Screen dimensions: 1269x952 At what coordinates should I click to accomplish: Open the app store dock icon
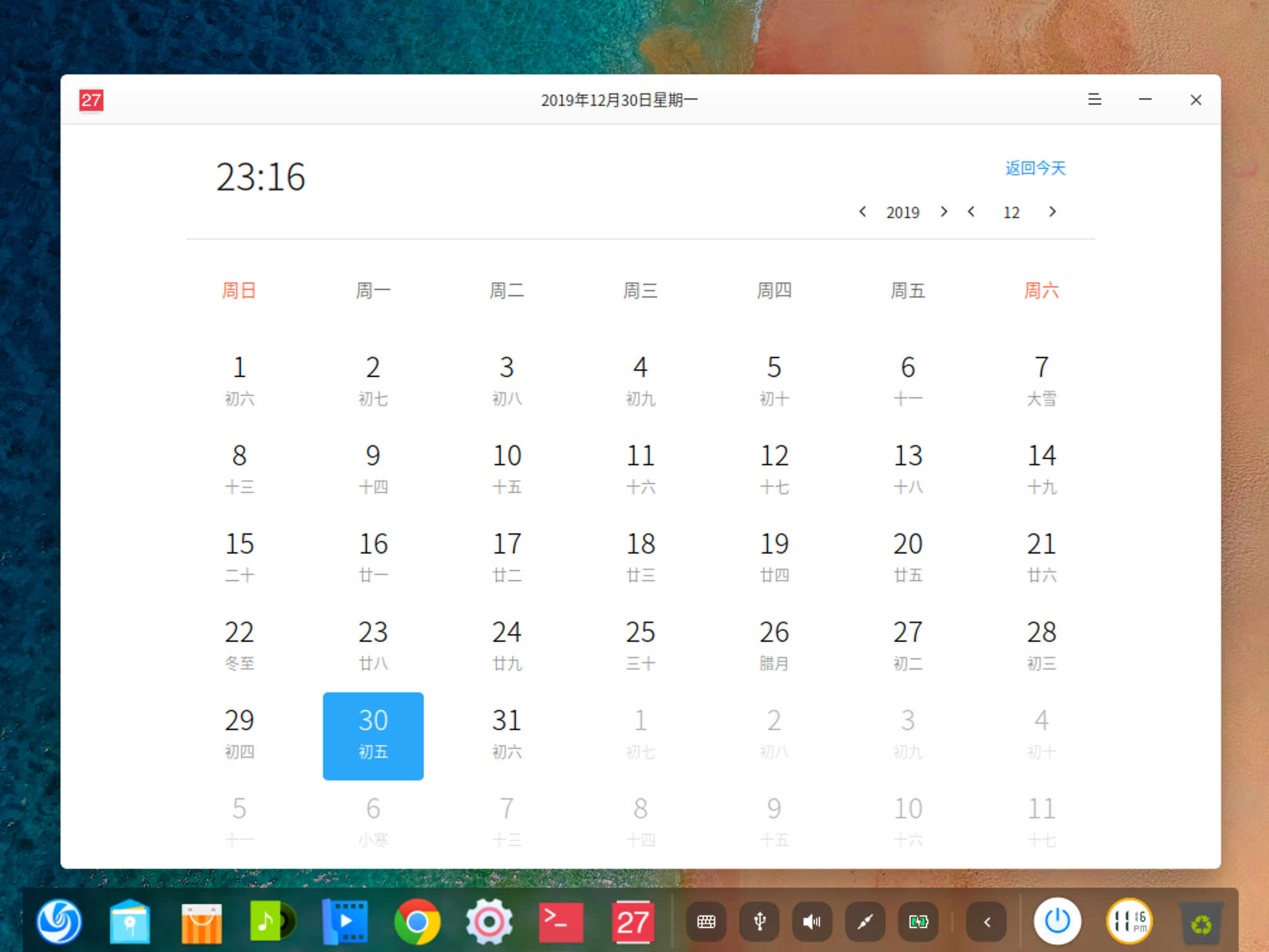(201, 922)
